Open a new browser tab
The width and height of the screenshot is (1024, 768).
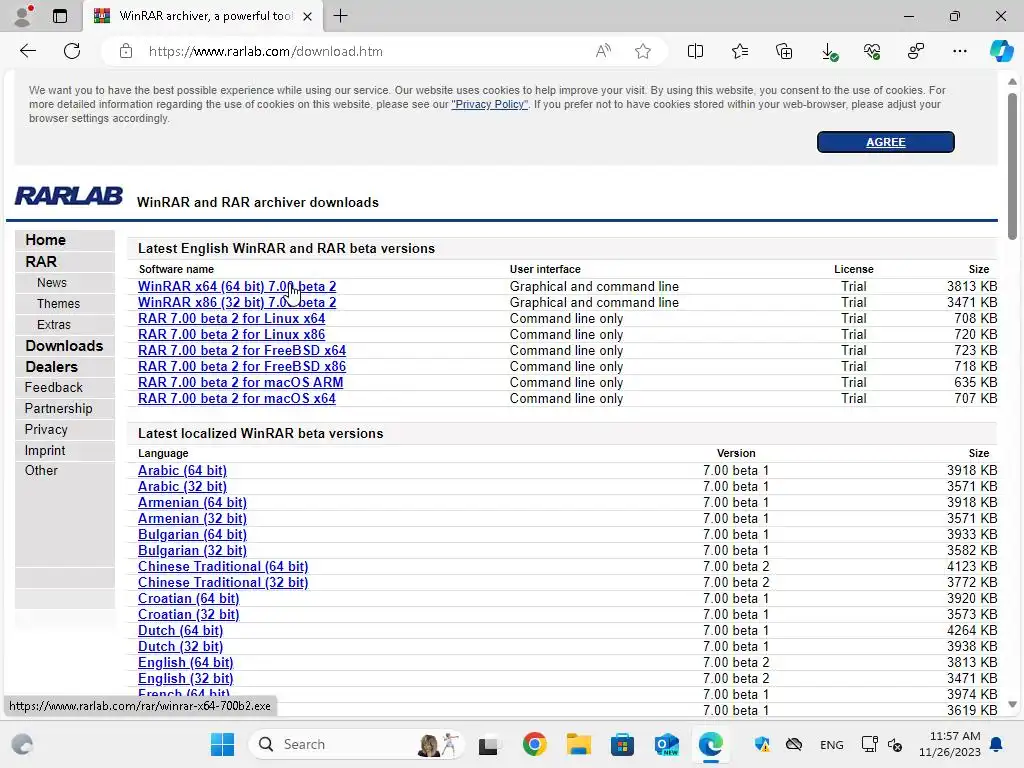click(340, 16)
